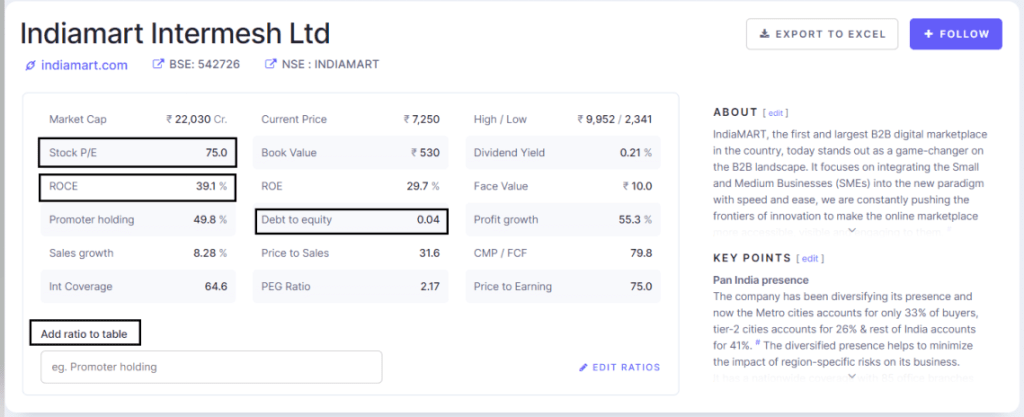Click the PEG Ratio row
This screenshot has height=417, width=1024.
point(351,287)
